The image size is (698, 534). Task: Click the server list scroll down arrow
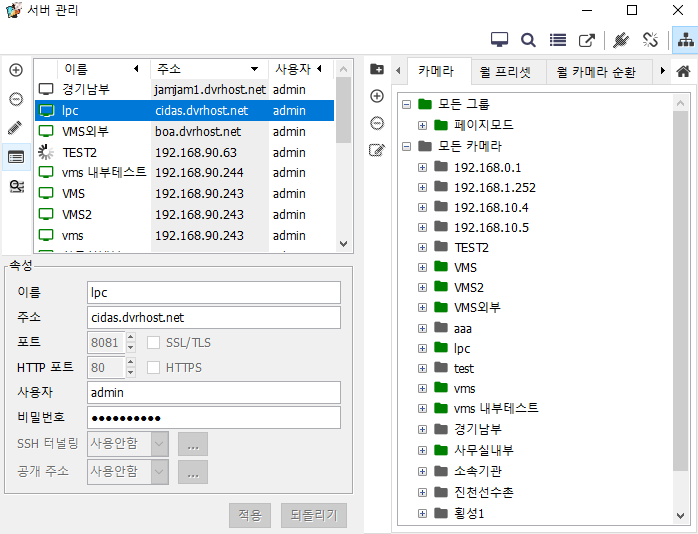(343, 244)
